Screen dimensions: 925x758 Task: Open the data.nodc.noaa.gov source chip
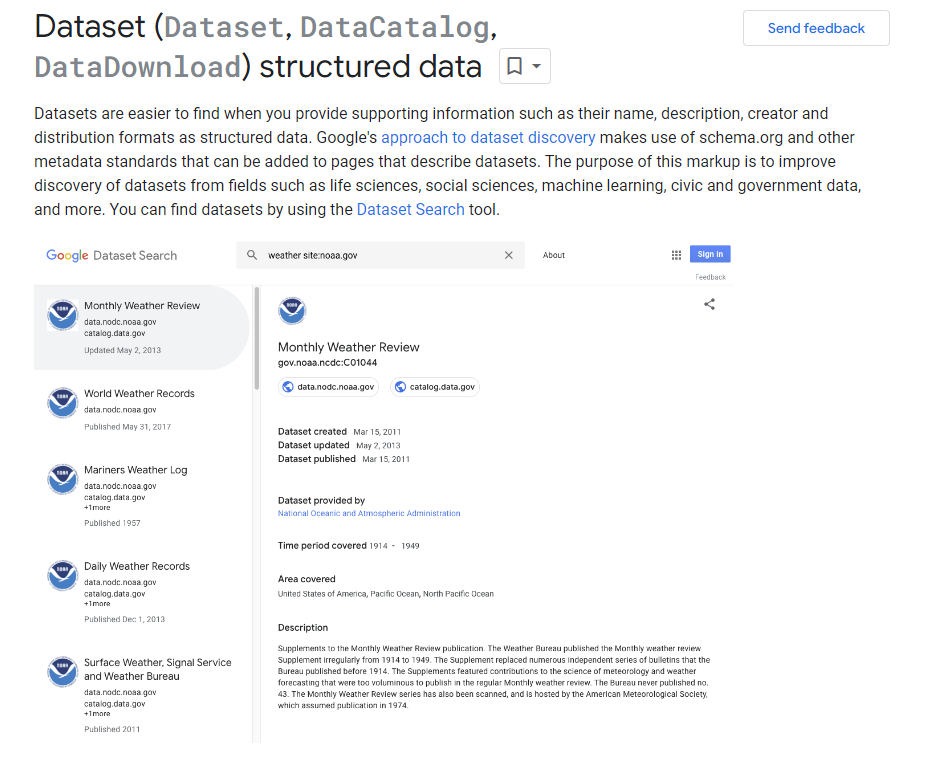329,386
